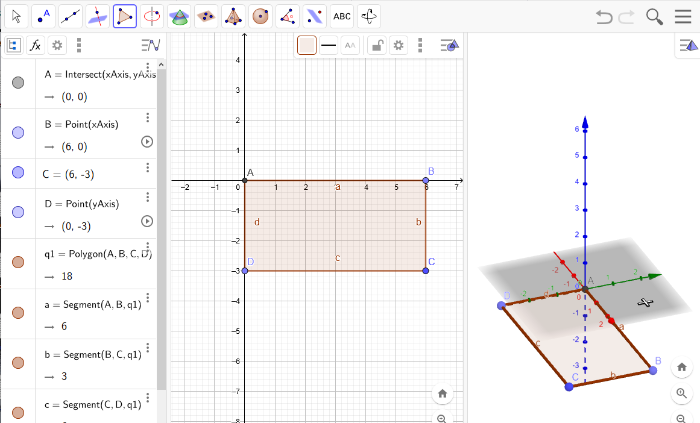Toggle the 3D view style bar
This screenshot has width=700, height=423.
tap(688, 45)
